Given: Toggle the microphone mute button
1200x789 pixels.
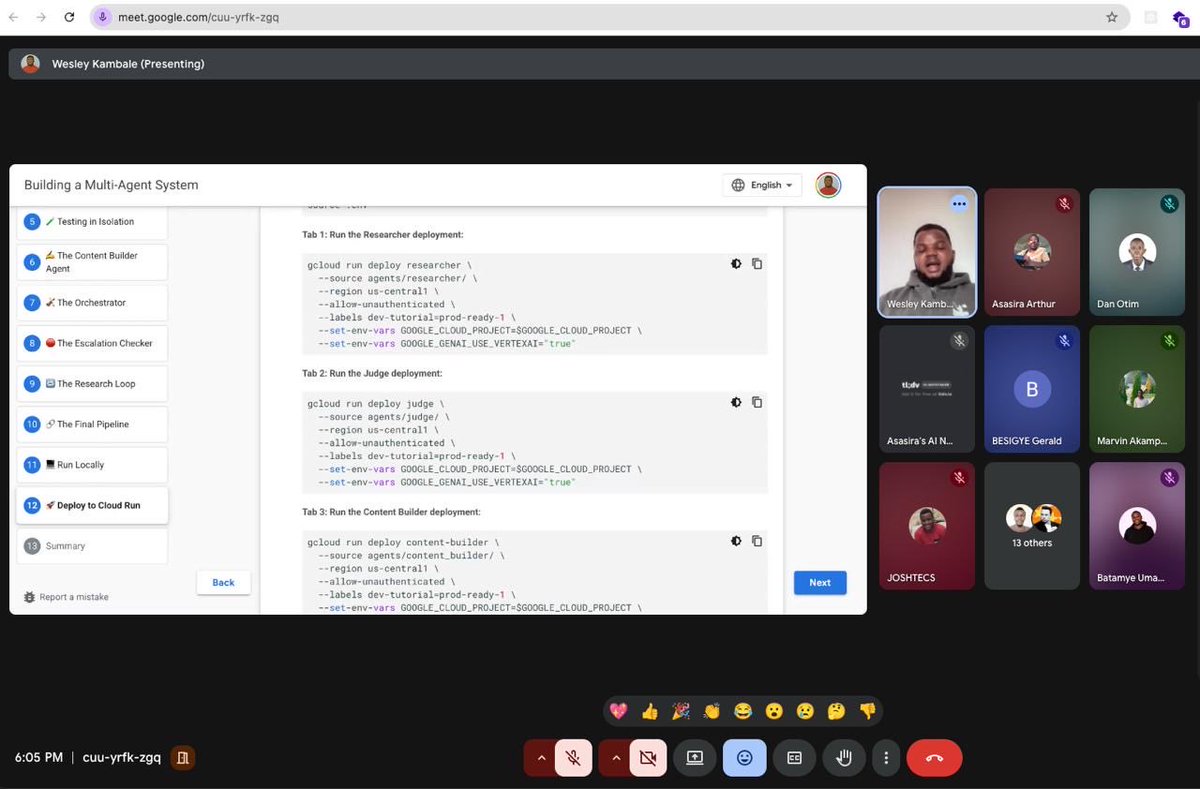Looking at the screenshot, I should 573,758.
